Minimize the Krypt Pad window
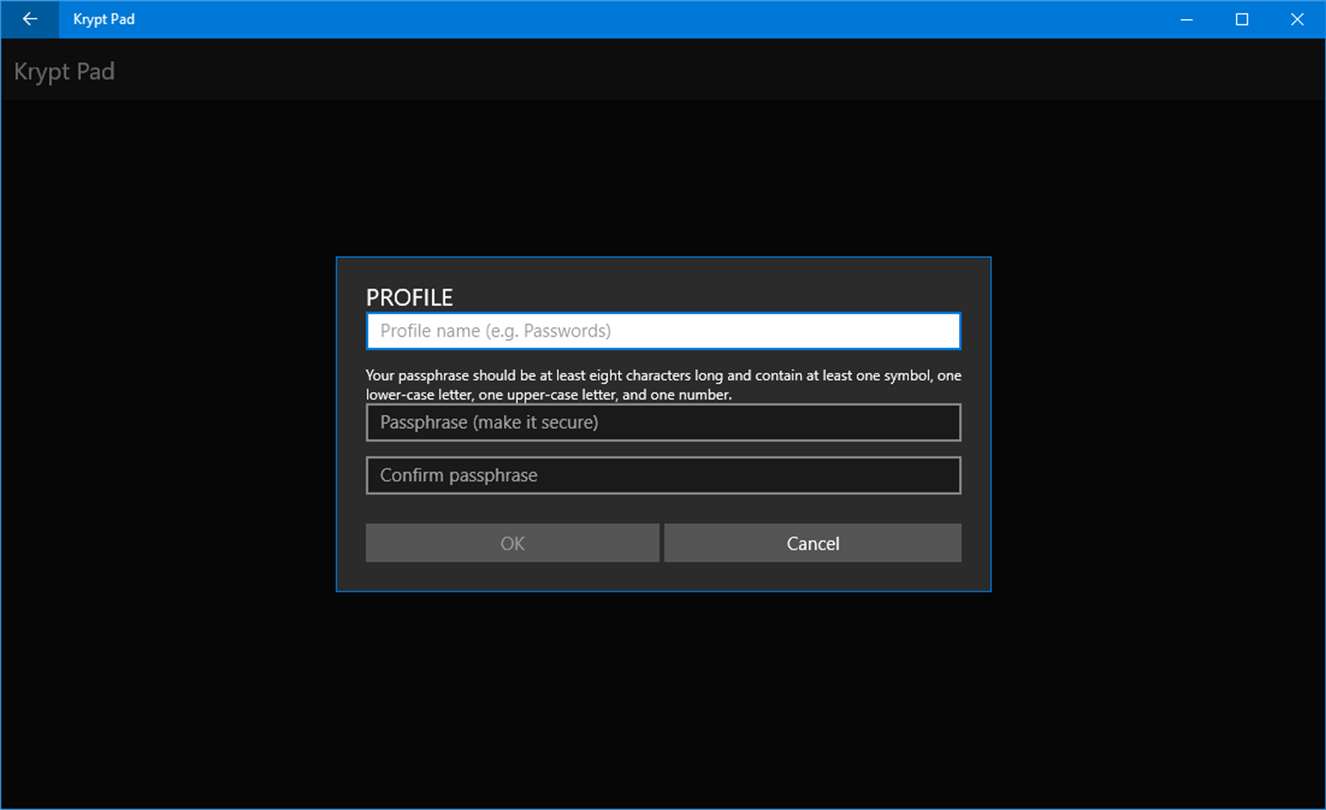Image resolution: width=1326 pixels, height=810 pixels. point(1187,19)
